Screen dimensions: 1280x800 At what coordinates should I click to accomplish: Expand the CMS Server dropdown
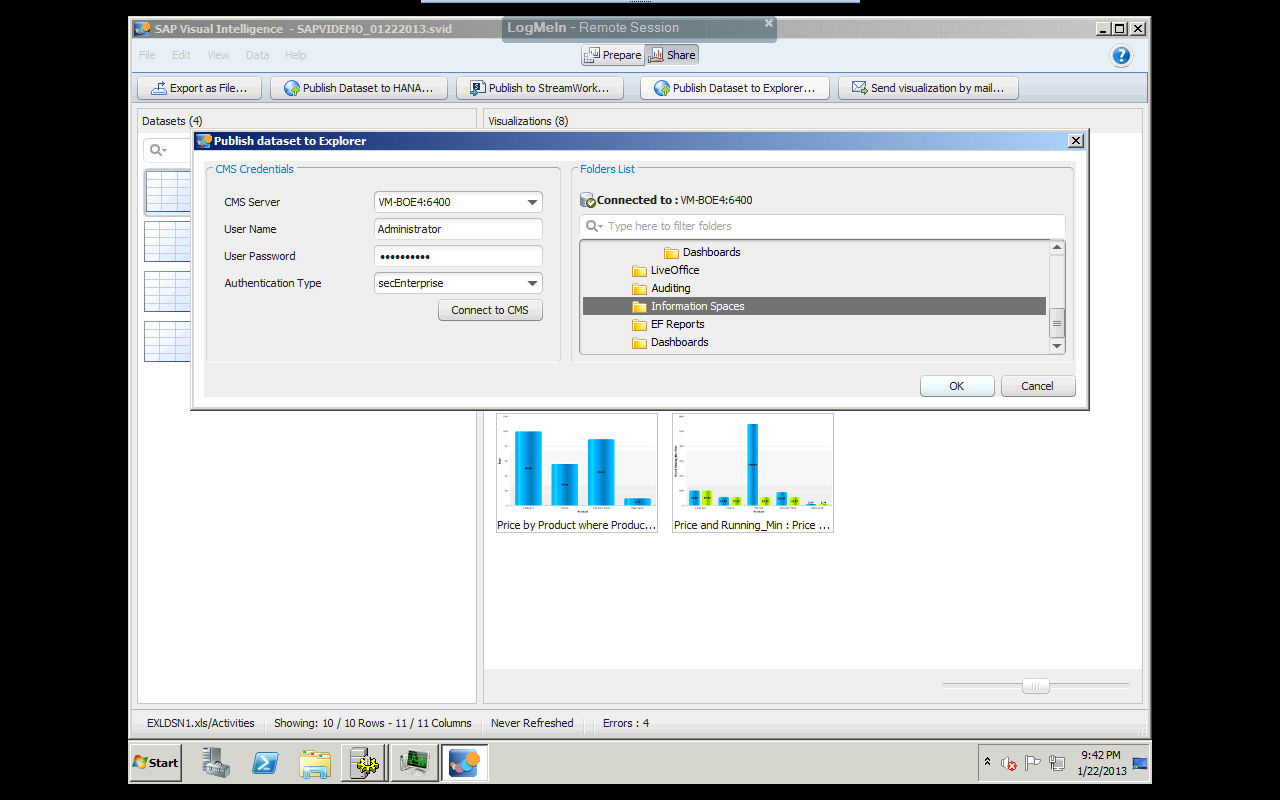(x=533, y=202)
